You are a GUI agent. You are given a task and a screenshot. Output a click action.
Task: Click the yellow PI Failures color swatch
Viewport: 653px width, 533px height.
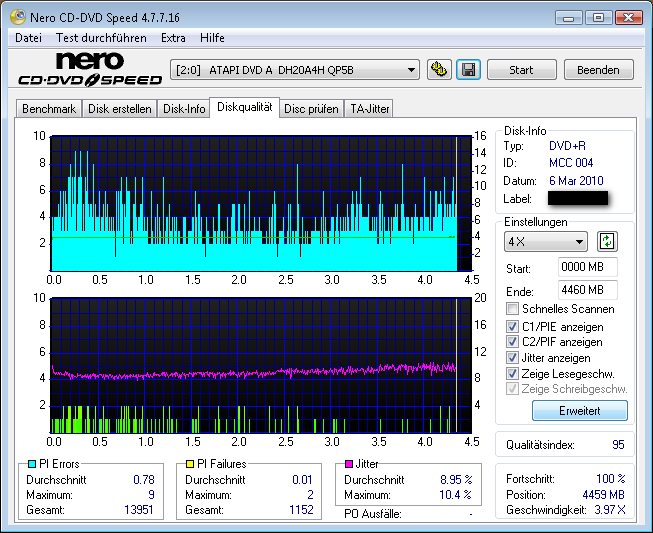click(190, 464)
